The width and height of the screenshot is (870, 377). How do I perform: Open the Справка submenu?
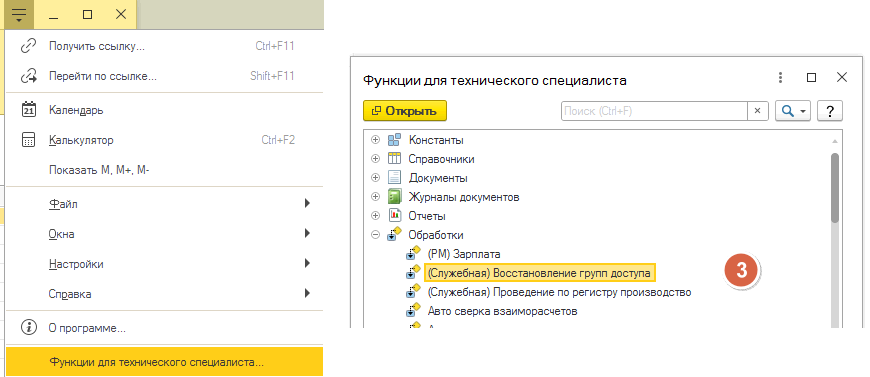(x=164, y=294)
